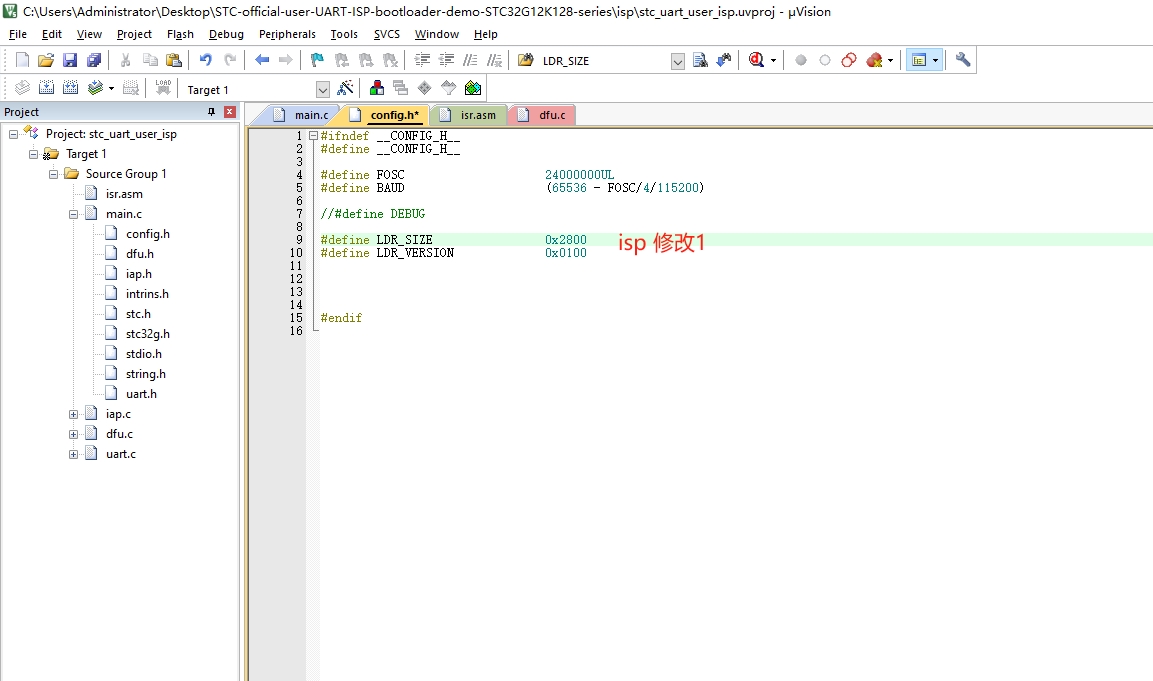
Task: Open the kill-breakpoints dropdown arrow
Action: pos(890,60)
